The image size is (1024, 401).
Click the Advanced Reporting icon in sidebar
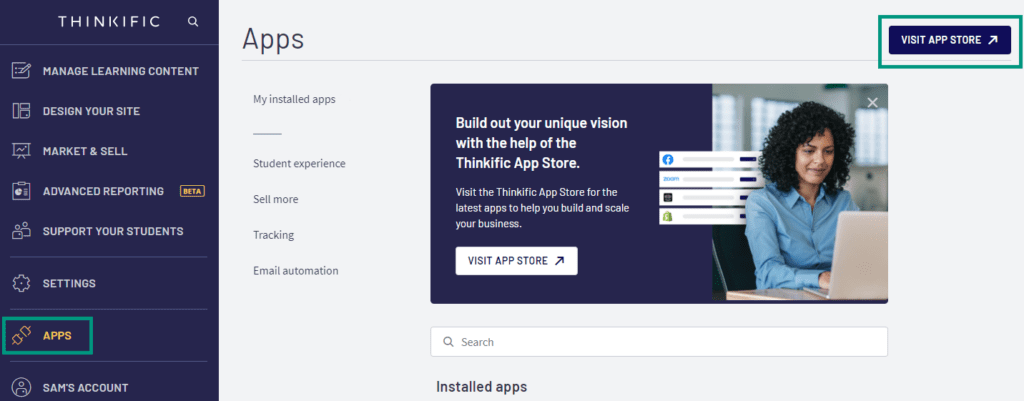tap(22, 191)
